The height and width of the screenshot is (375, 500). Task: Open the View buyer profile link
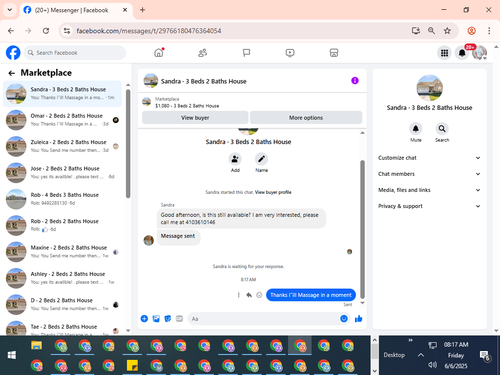(273, 192)
